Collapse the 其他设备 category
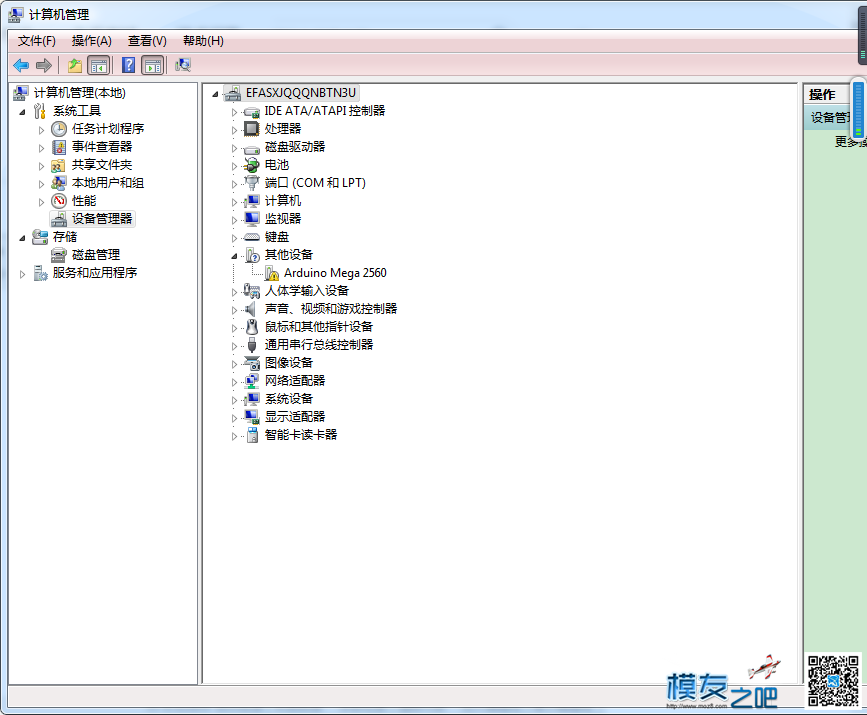 (234, 256)
